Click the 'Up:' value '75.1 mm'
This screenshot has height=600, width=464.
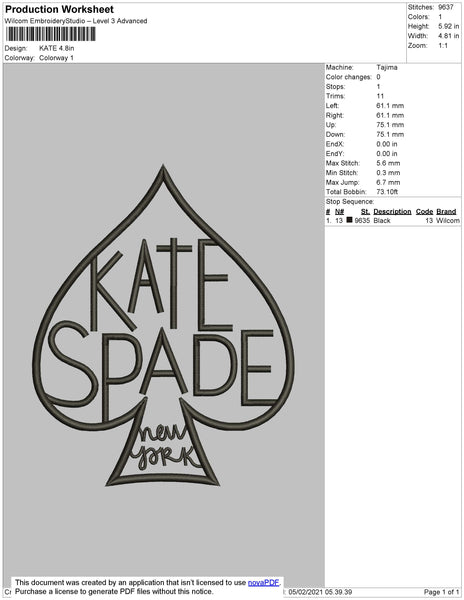(390, 125)
